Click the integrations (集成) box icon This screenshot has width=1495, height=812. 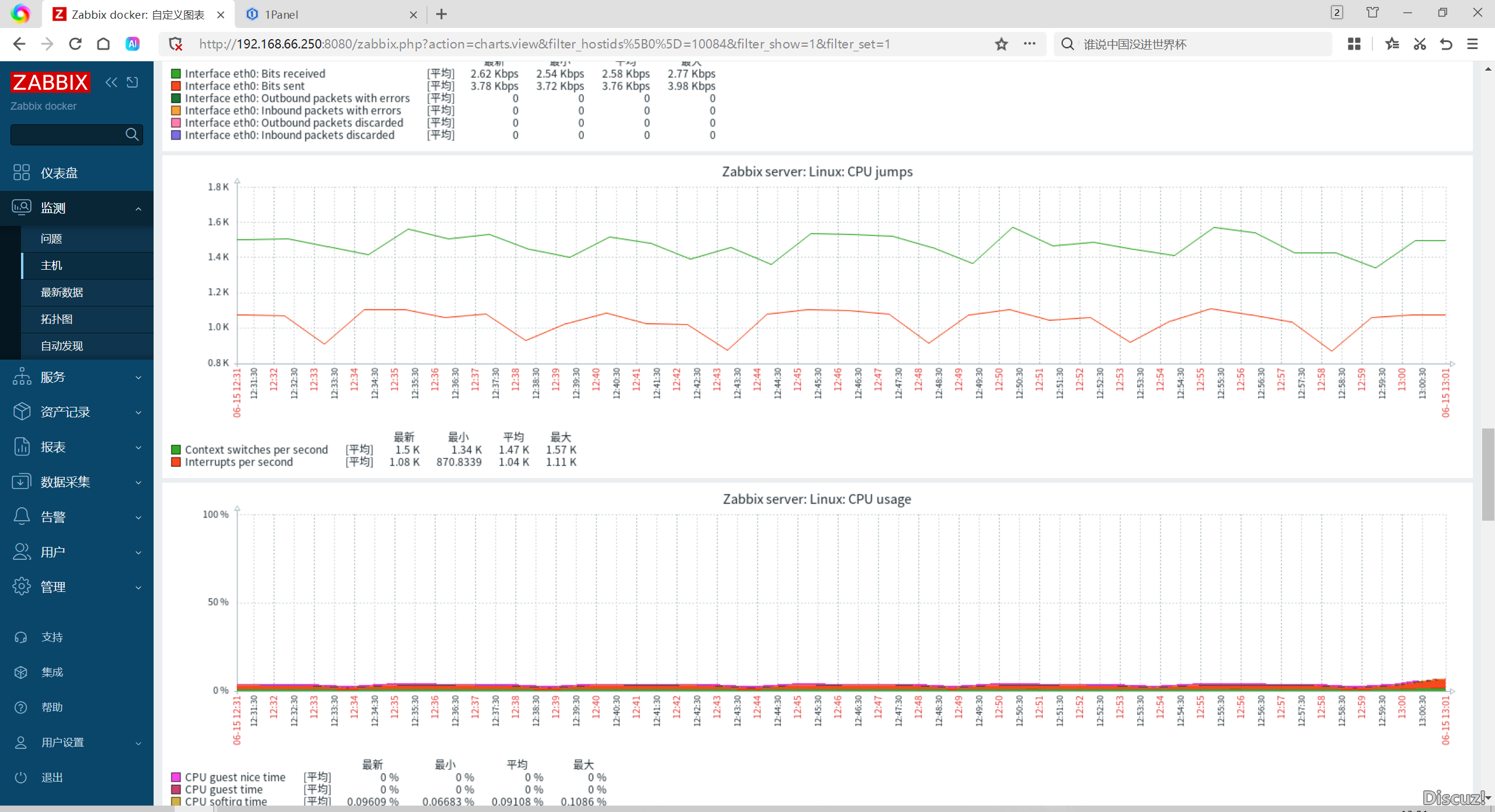click(x=21, y=672)
